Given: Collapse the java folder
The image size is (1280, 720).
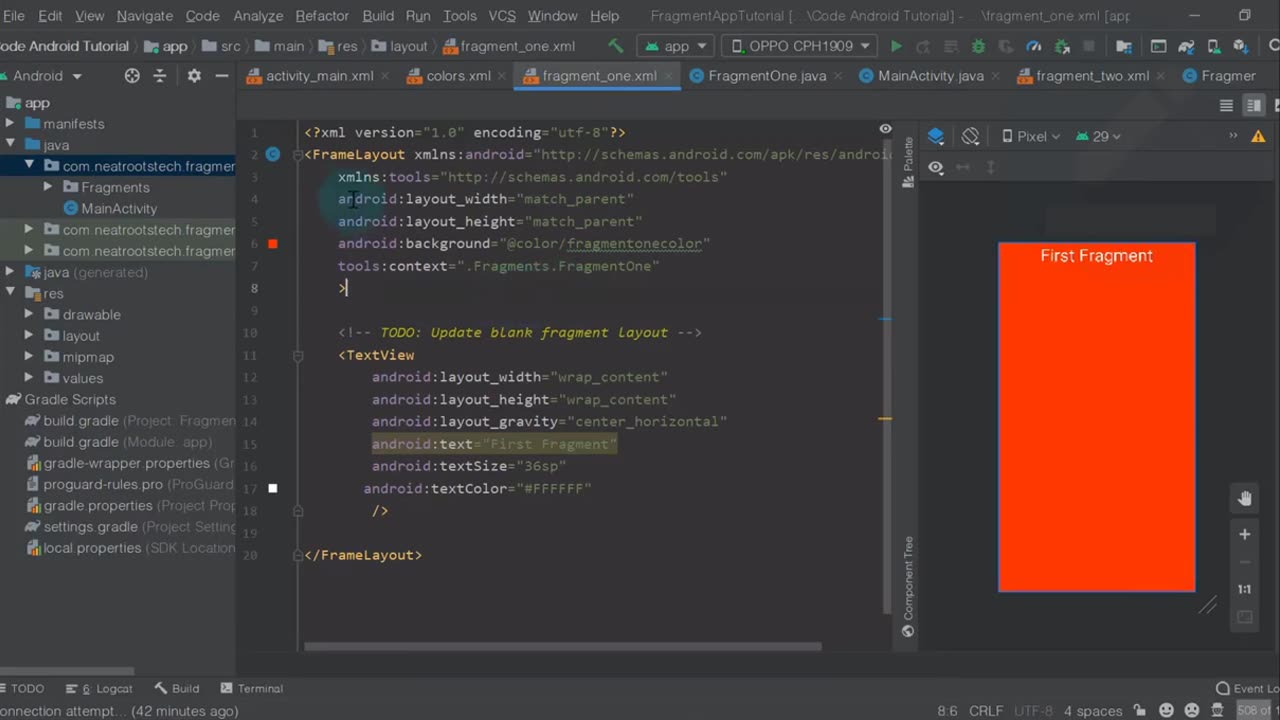Looking at the screenshot, I should [x=10, y=145].
